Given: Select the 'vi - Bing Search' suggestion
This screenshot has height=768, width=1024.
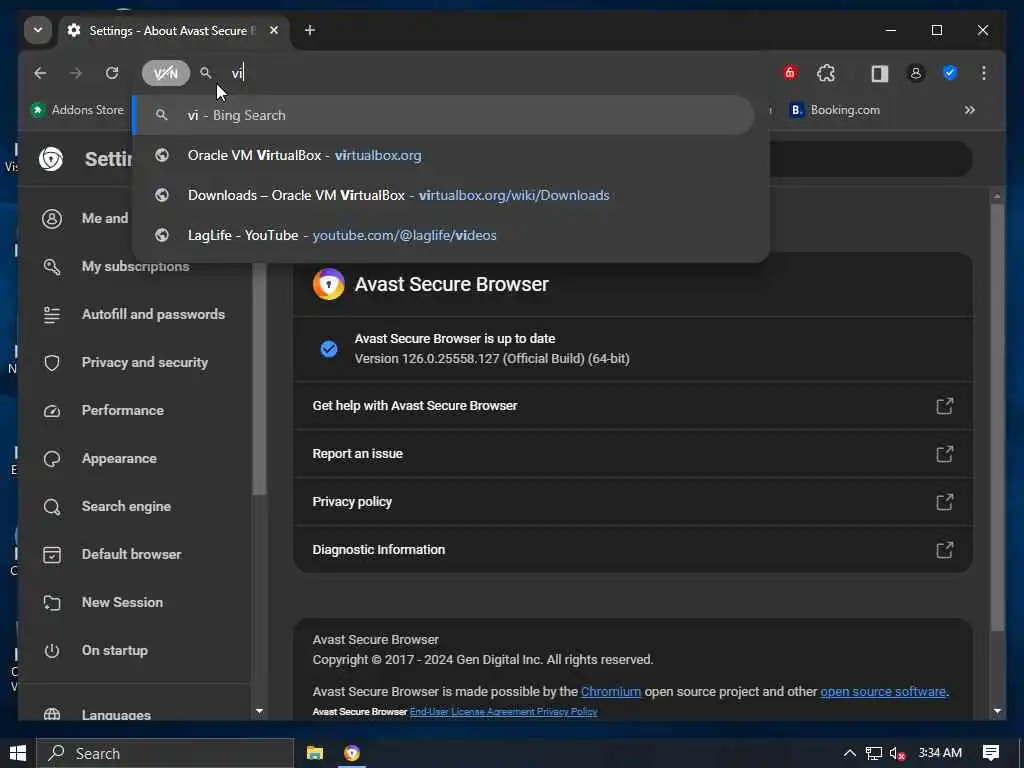Looking at the screenshot, I should coord(444,115).
